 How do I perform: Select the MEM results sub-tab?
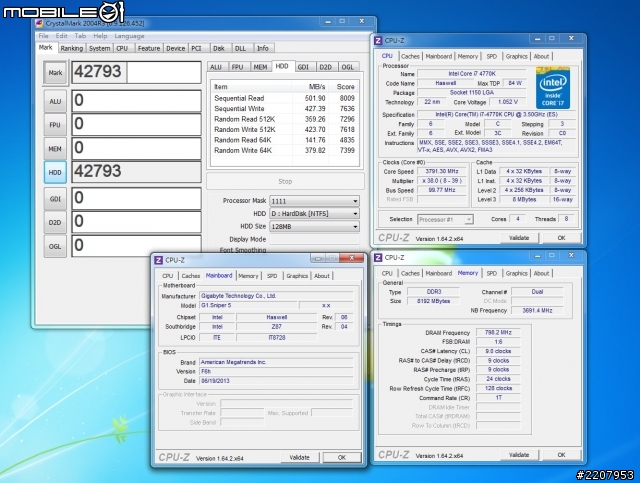point(260,67)
